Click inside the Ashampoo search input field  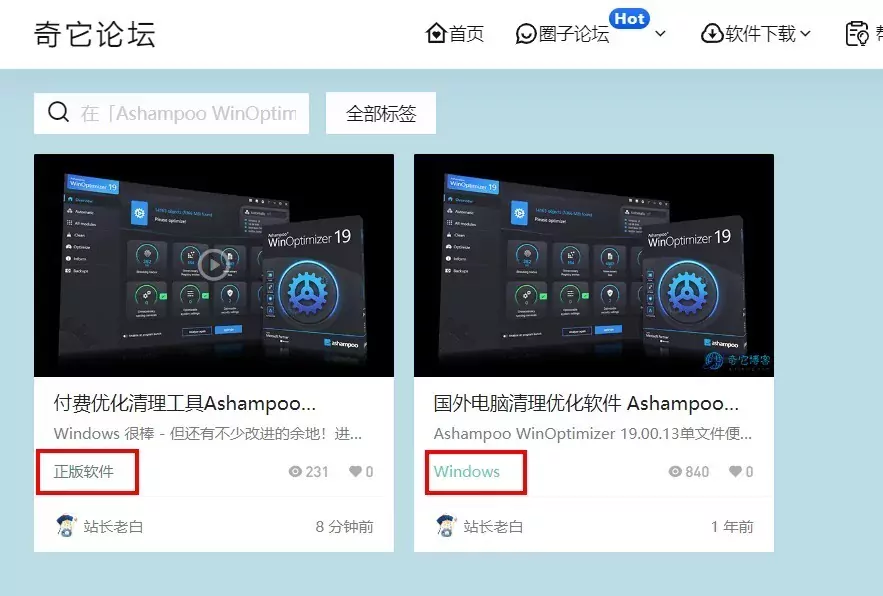(x=180, y=113)
